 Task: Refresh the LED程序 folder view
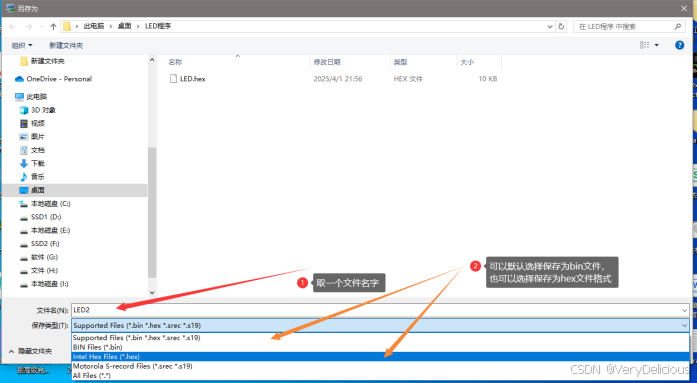pos(561,27)
